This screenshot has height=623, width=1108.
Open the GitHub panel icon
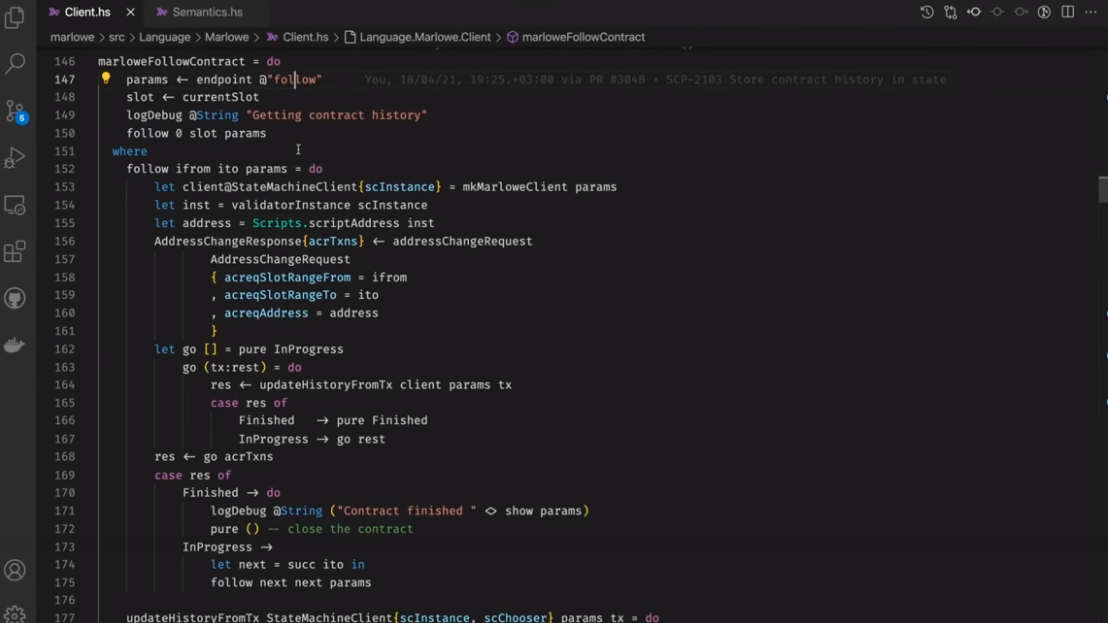15,298
